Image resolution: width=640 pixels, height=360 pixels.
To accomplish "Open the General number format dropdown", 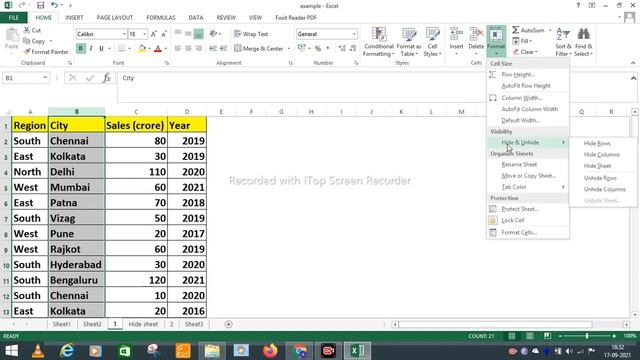I will pos(354,34).
